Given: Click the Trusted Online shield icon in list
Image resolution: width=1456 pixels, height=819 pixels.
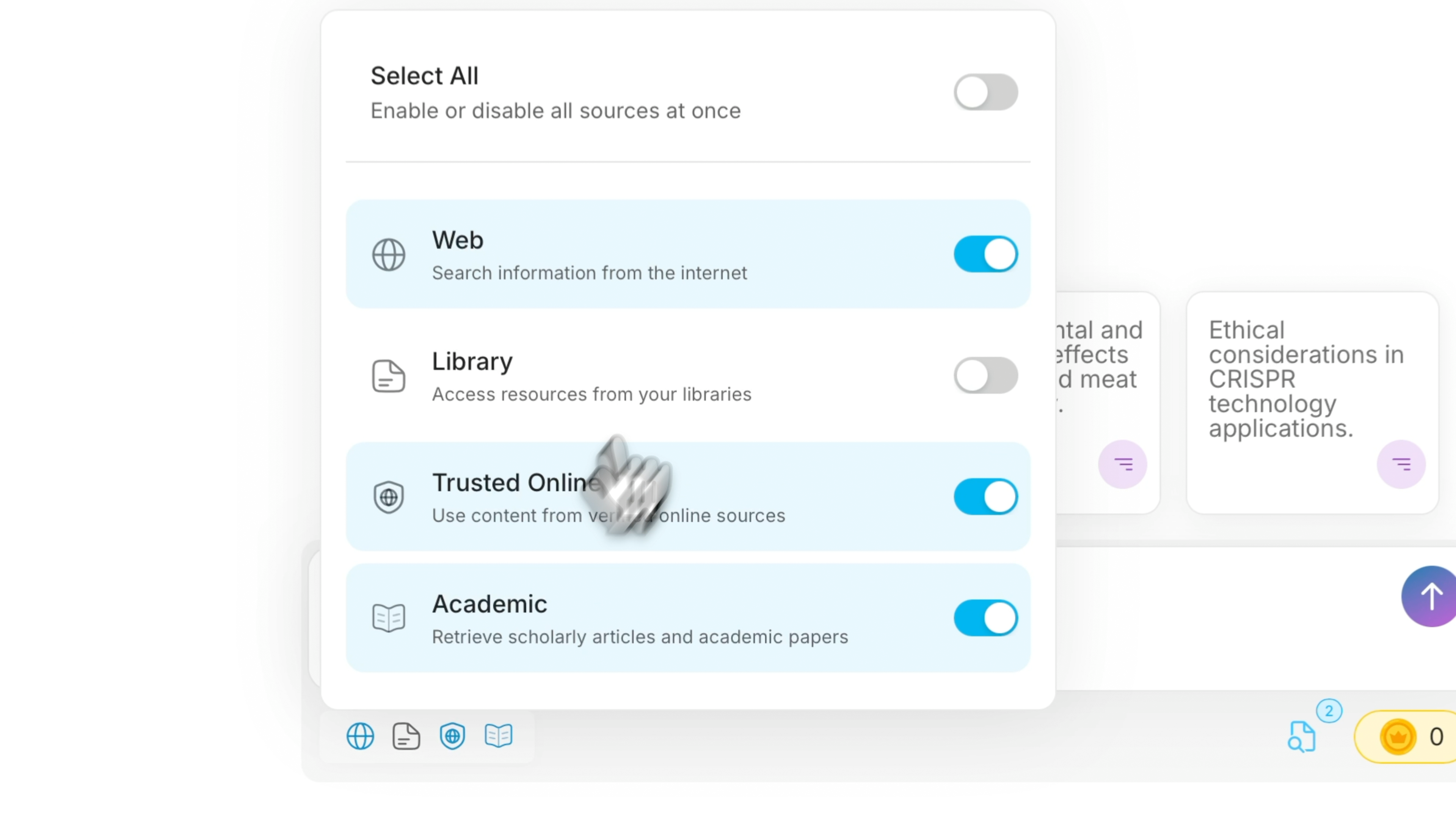Looking at the screenshot, I should pos(389,497).
